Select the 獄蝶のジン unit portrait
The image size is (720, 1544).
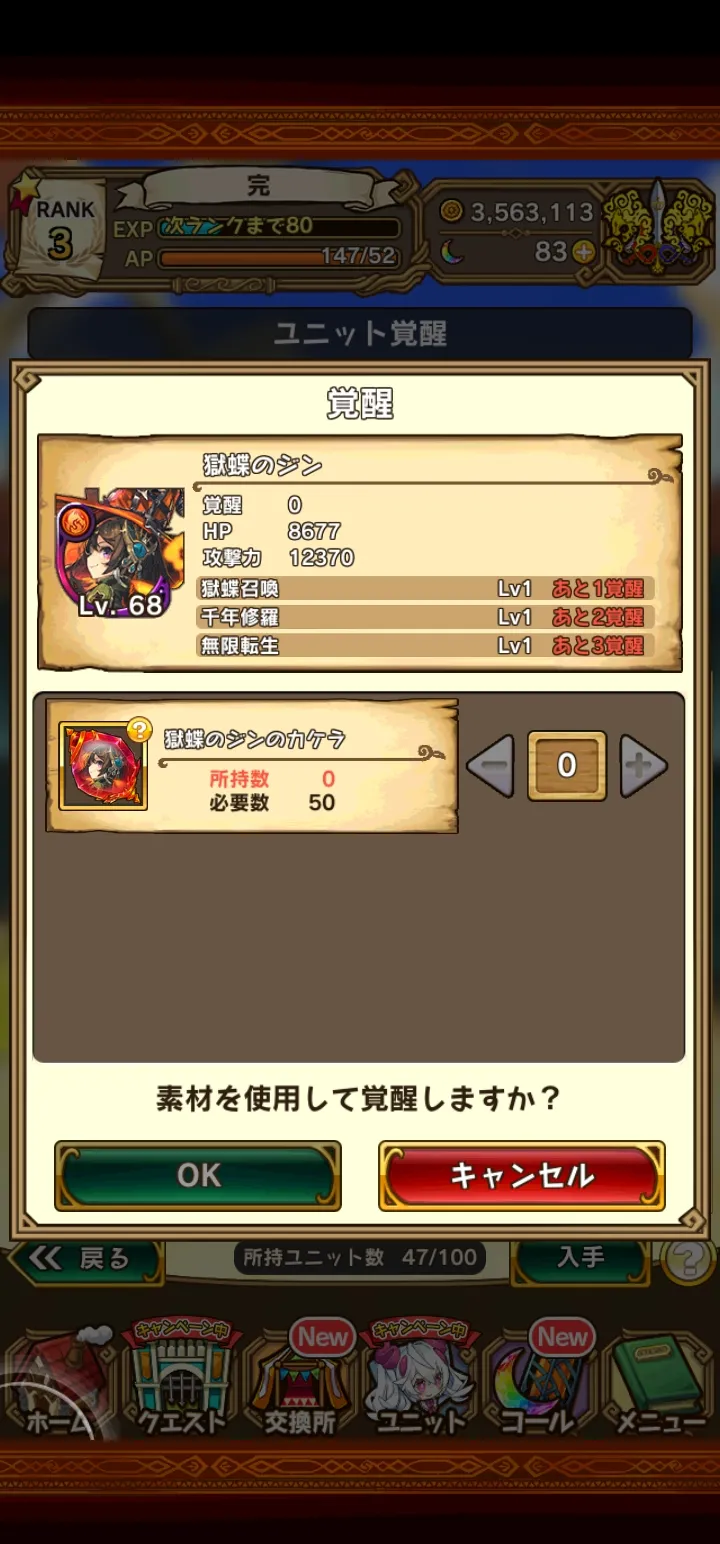click(120, 554)
